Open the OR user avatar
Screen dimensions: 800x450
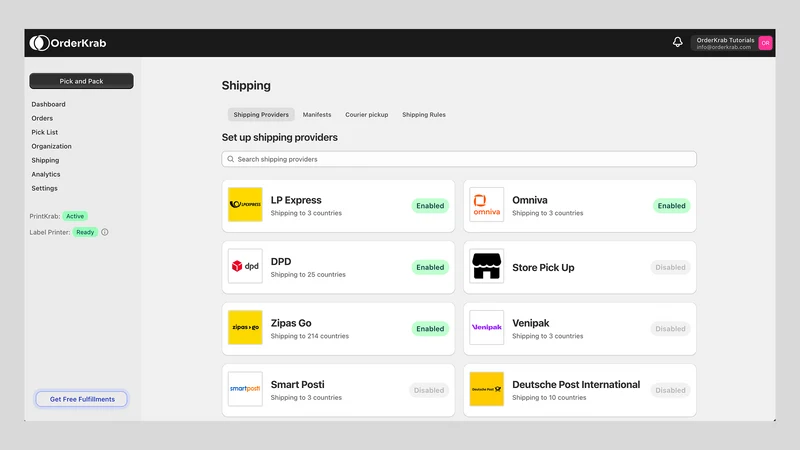point(765,43)
